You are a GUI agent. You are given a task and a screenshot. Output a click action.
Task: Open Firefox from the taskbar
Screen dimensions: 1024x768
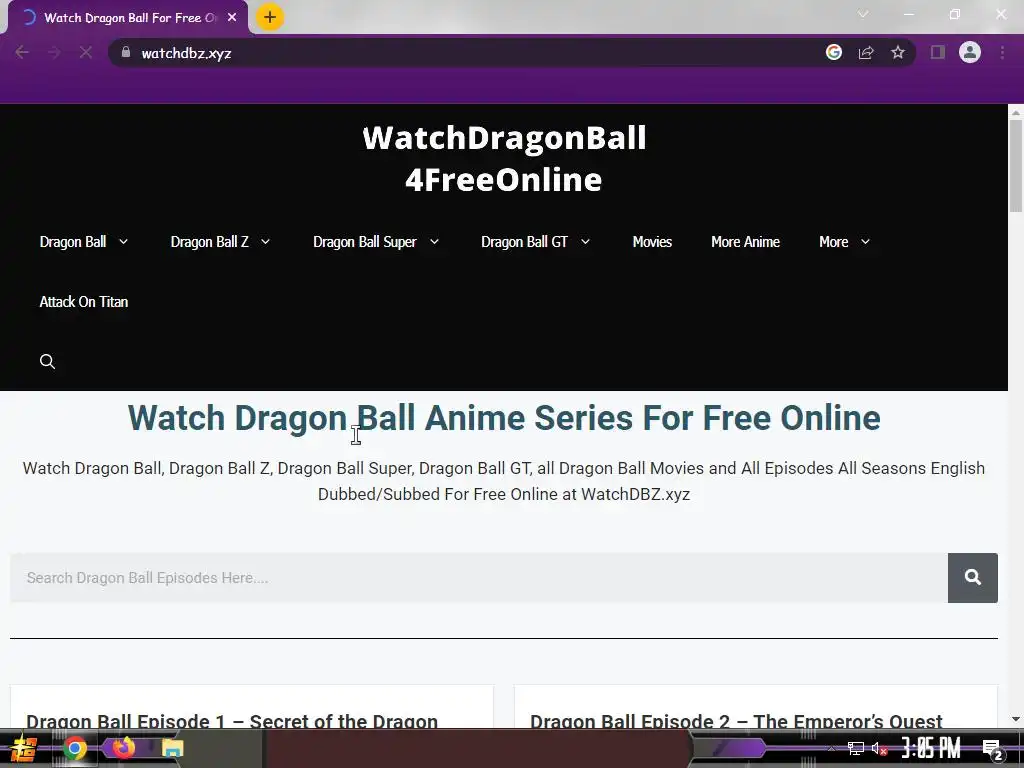coord(123,747)
